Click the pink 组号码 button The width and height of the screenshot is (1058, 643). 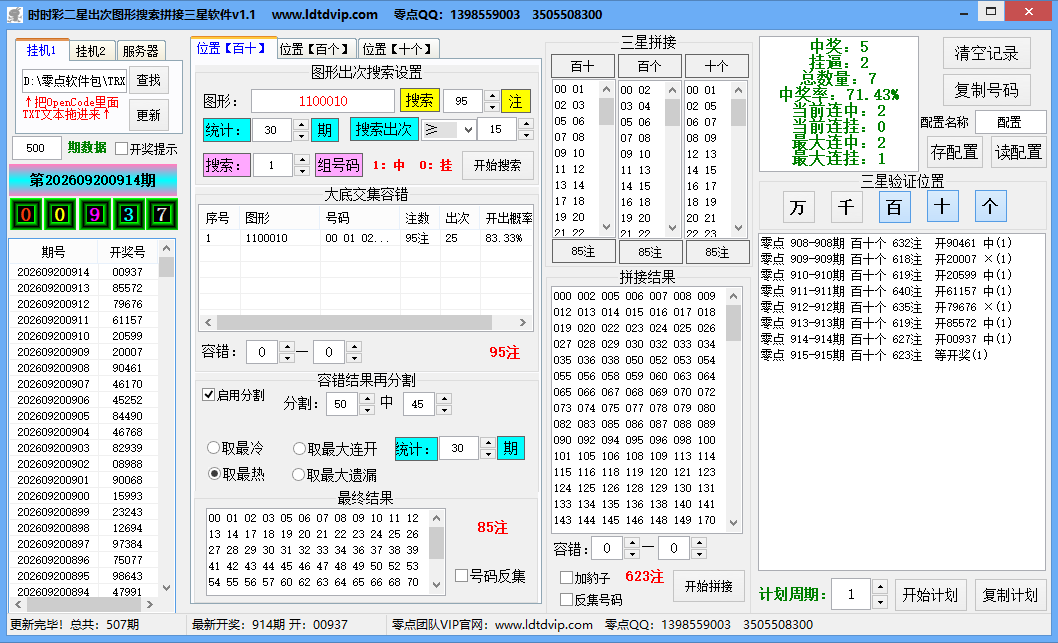point(339,165)
